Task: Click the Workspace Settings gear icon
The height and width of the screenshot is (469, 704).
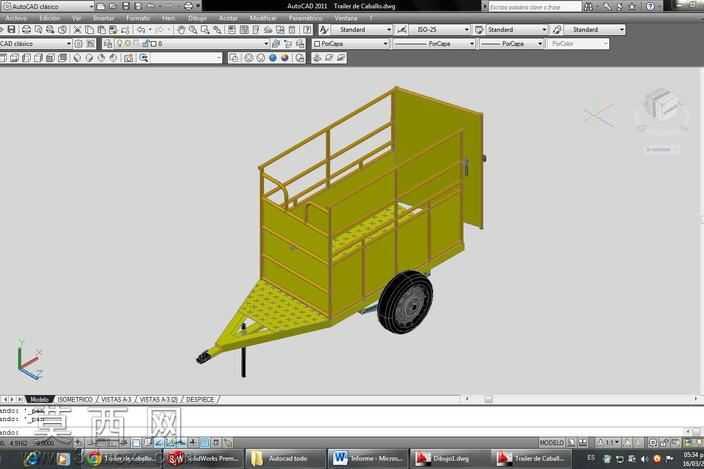Action: (x=79, y=44)
